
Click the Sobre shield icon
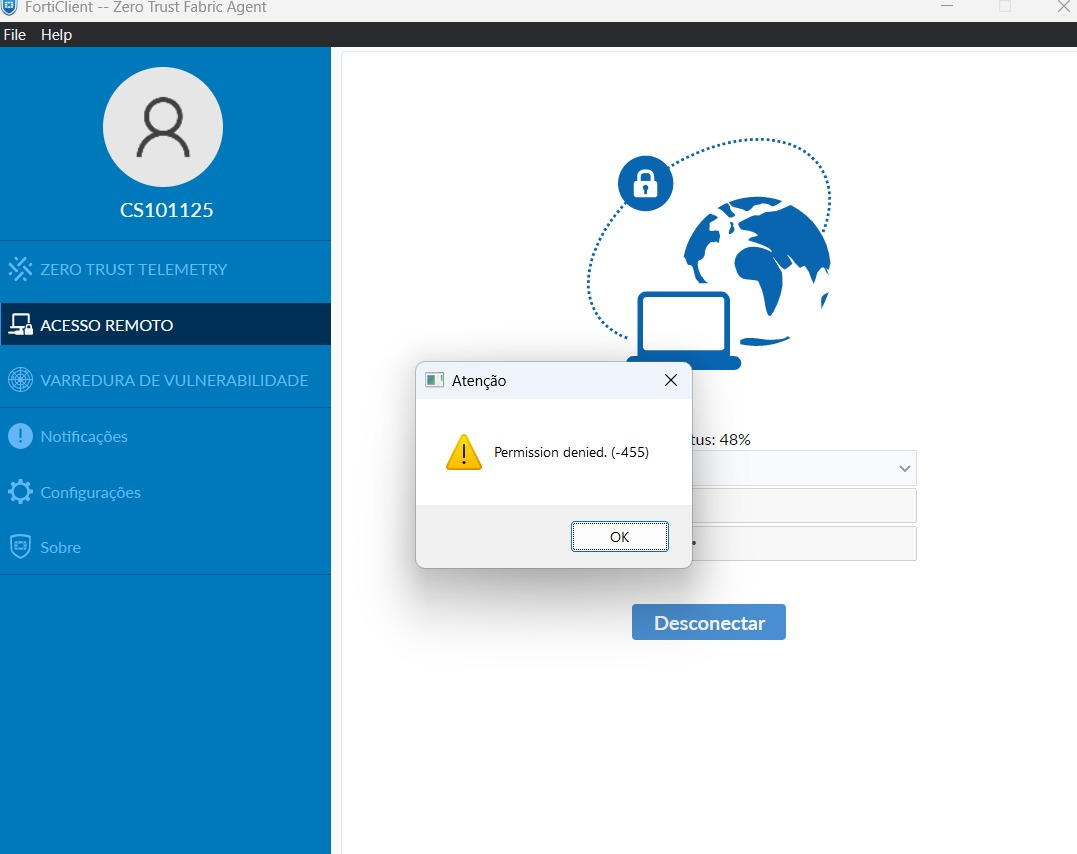[x=20, y=547]
